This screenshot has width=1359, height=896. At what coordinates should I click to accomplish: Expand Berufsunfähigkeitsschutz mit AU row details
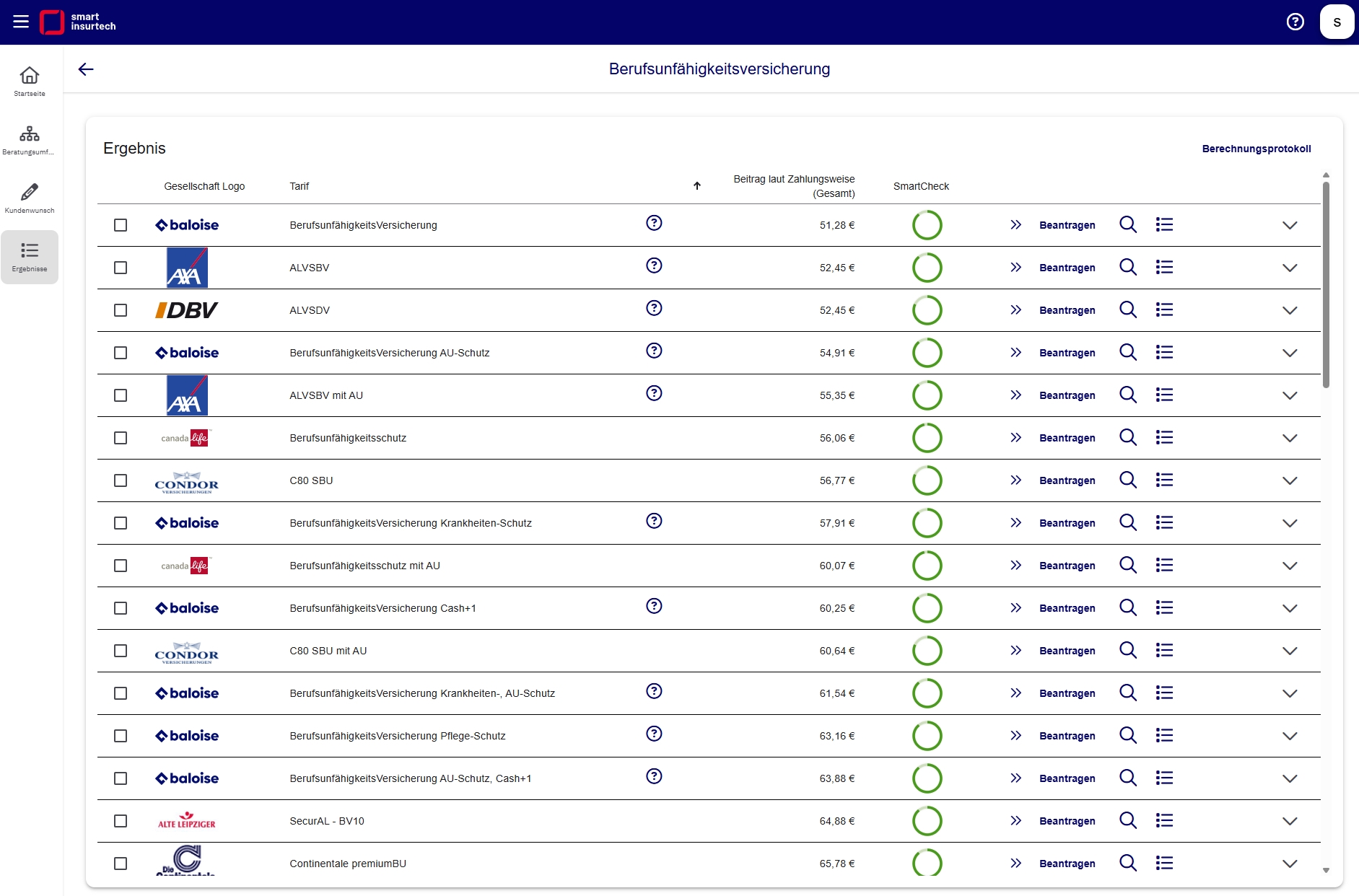click(x=1290, y=566)
